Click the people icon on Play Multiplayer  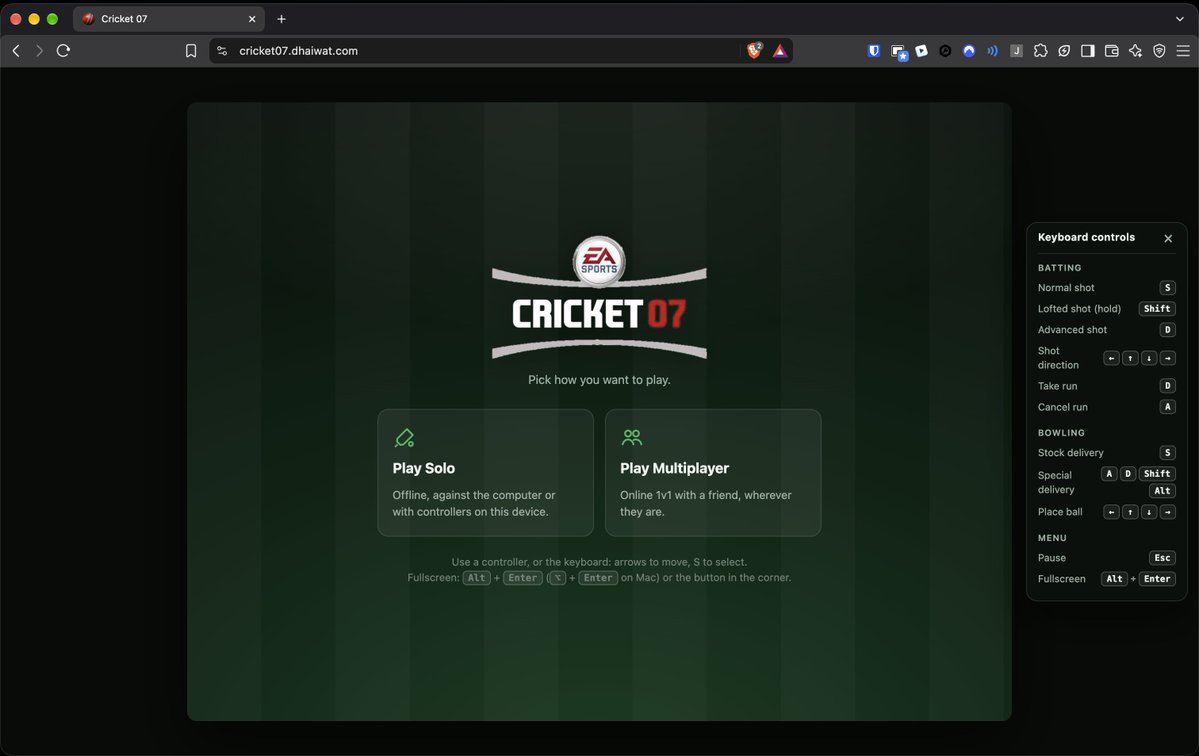pos(632,437)
